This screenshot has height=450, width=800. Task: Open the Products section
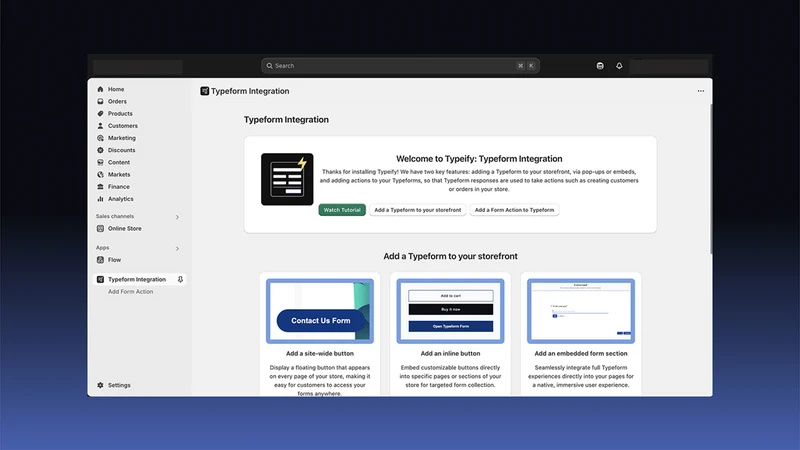(x=120, y=113)
